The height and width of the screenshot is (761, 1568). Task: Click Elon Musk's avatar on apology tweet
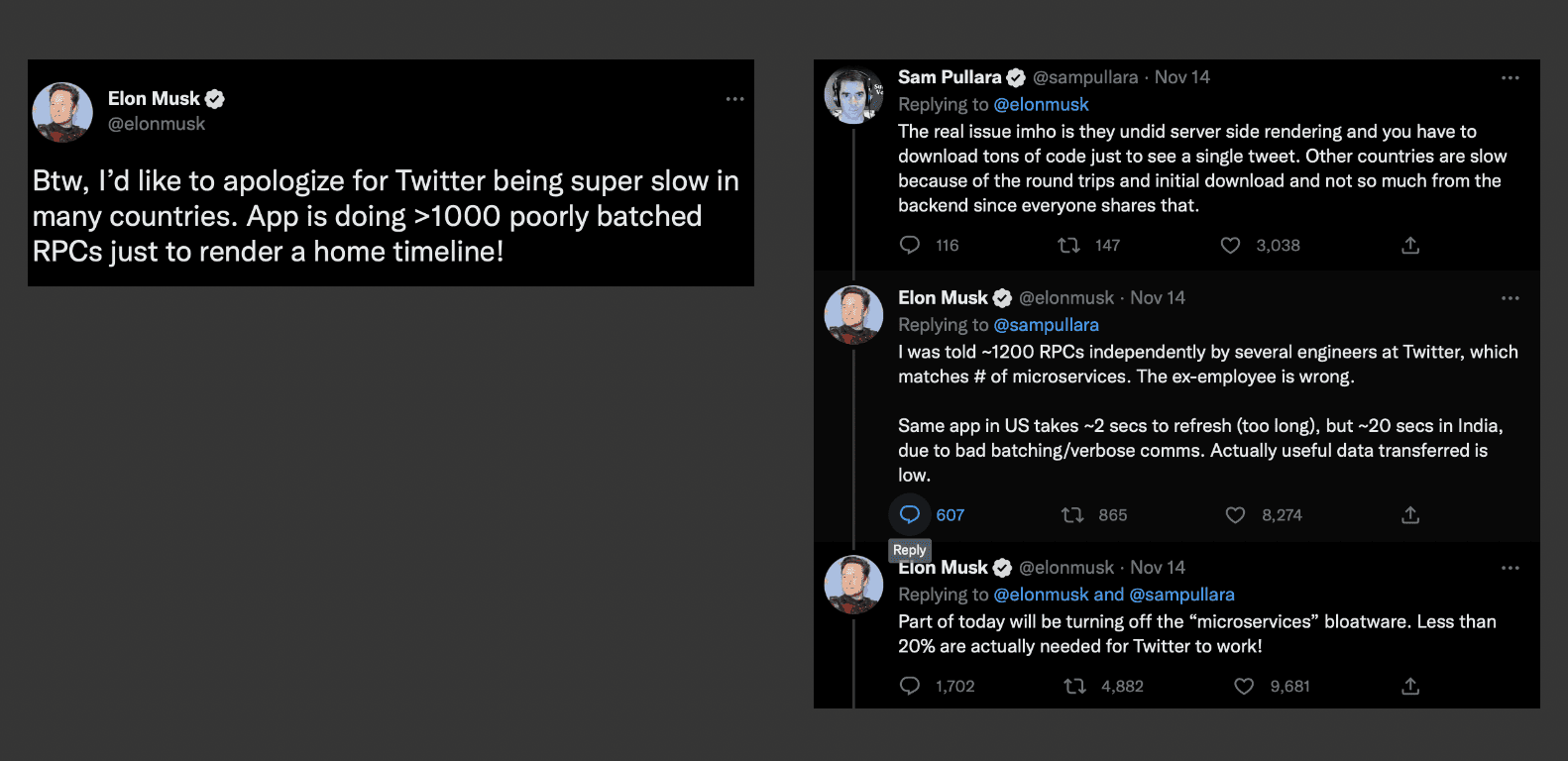62,112
